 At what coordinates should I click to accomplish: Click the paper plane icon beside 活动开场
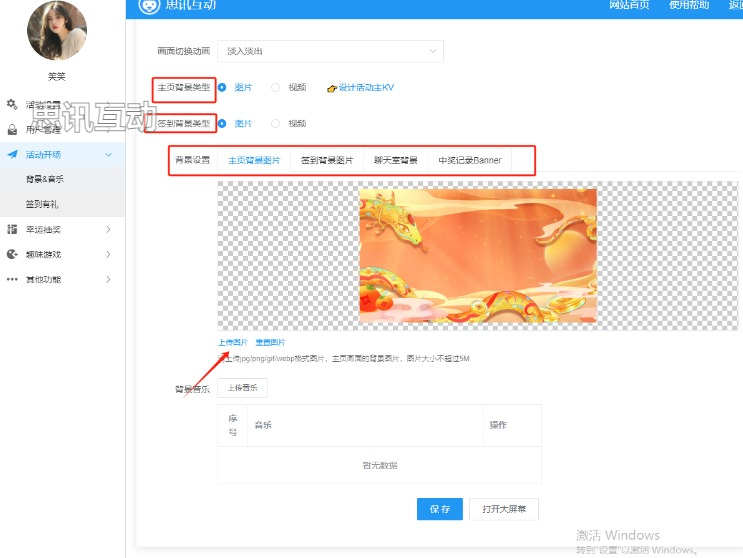pyautogui.click(x=12, y=154)
